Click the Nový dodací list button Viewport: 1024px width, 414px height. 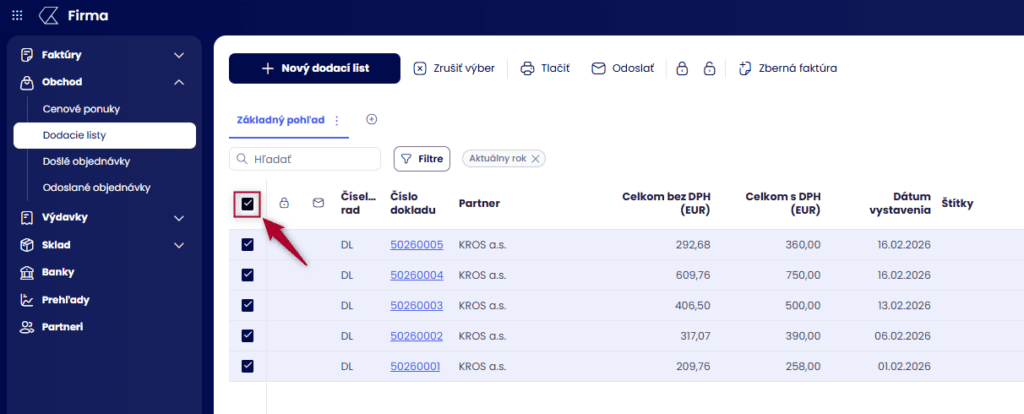(x=314, y=69)
